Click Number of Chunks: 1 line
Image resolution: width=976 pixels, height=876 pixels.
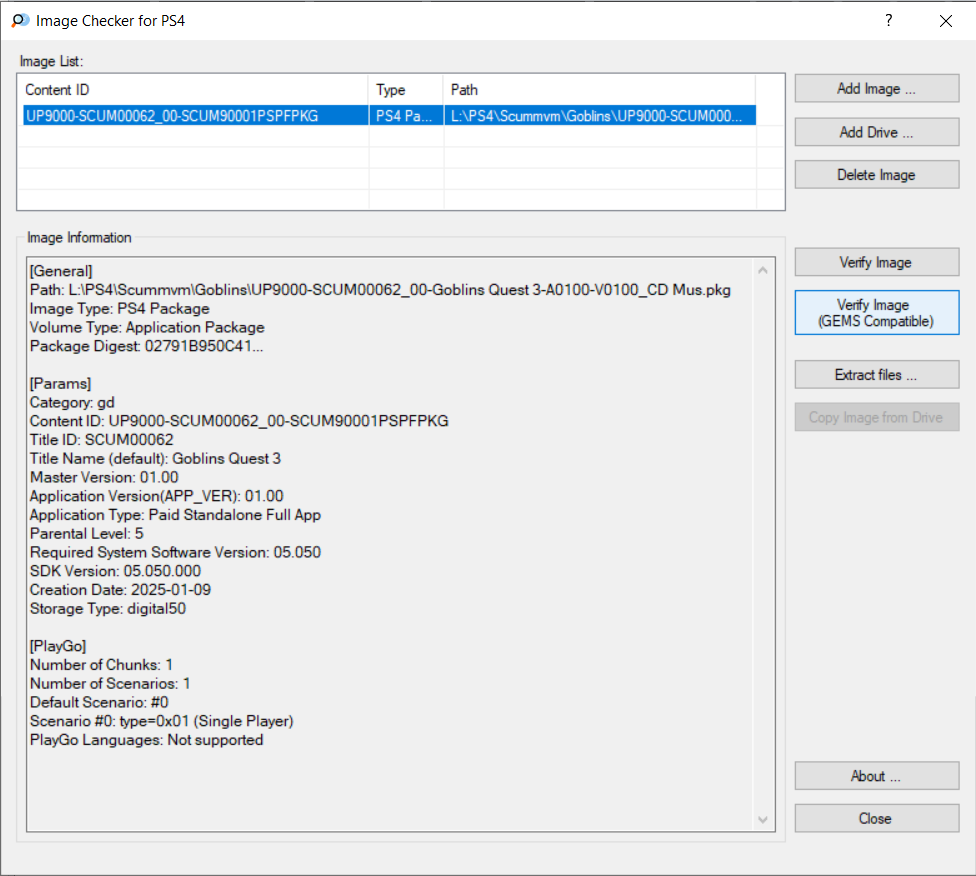point(101,664)
